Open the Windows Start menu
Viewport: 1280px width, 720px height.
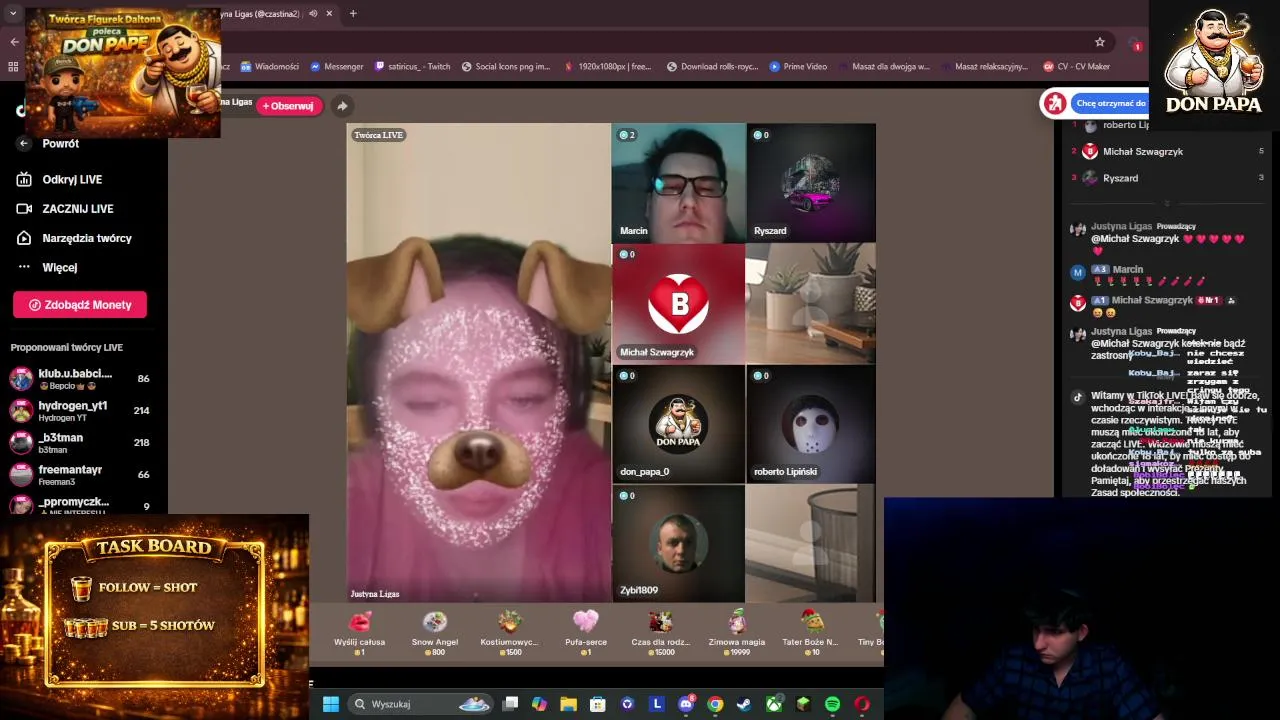click(331, 704)
